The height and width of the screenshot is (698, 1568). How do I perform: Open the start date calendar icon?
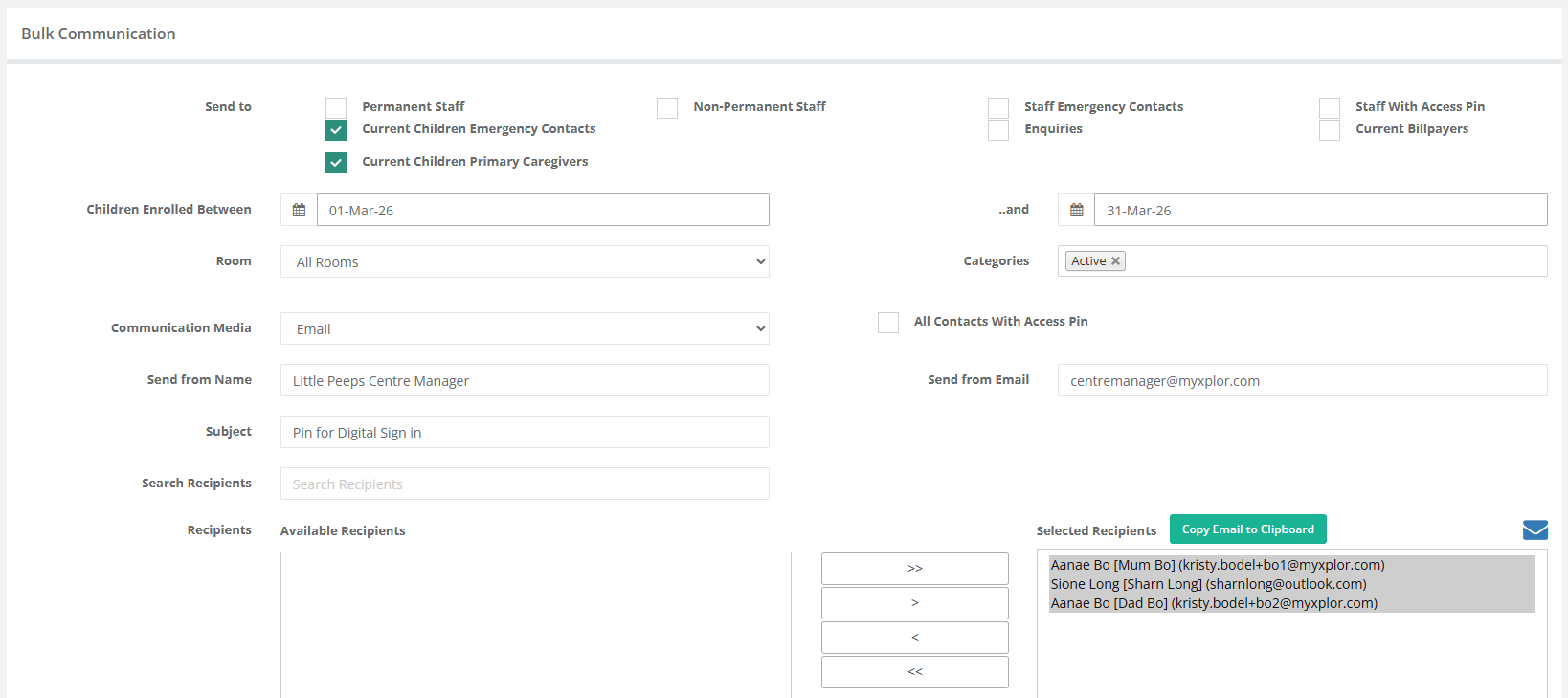(299, 210)
